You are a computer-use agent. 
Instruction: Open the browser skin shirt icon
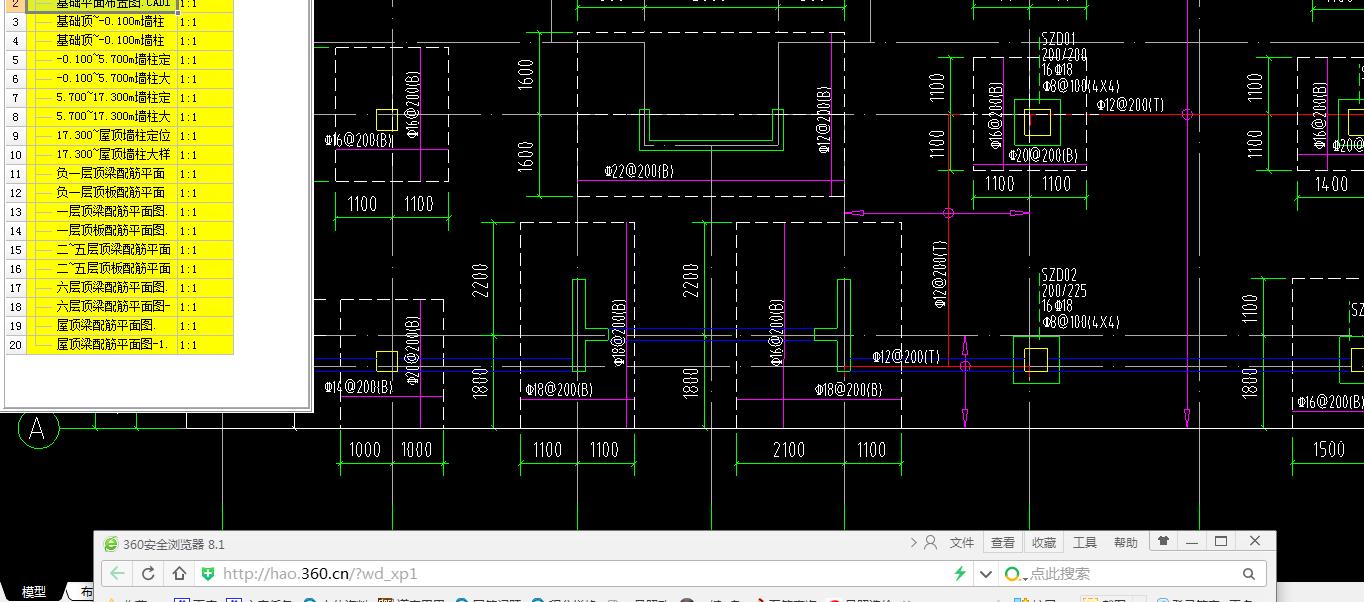[x=1163, y=542]
